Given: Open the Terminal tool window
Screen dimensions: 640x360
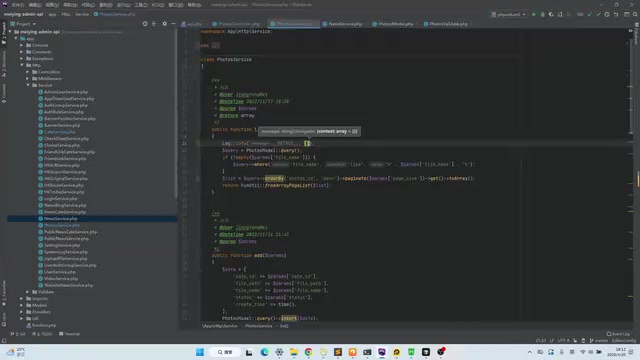Looking at the screenshot, I should pyautogui.click(x=69, y=334).
